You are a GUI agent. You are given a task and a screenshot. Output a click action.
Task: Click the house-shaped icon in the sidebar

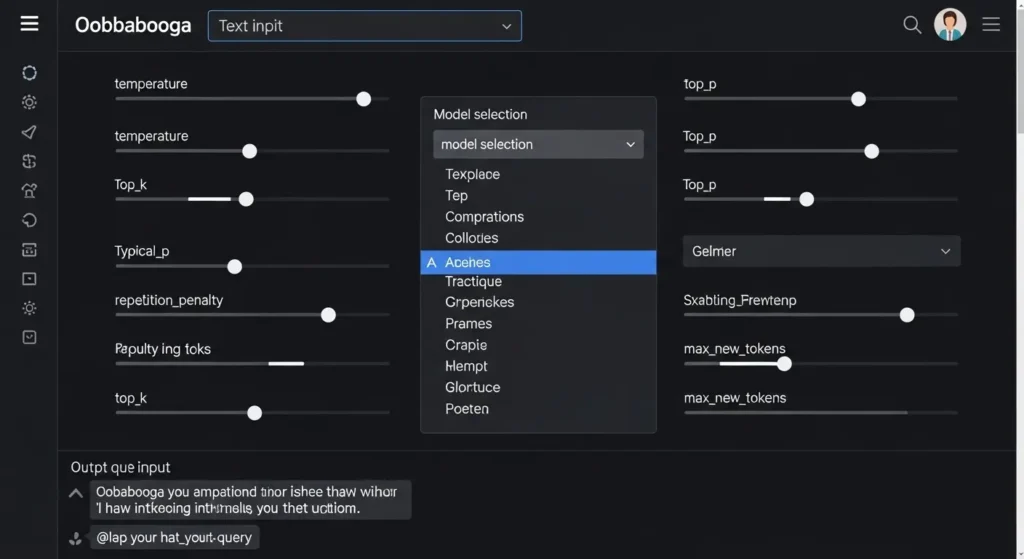(x=29, y=191)
